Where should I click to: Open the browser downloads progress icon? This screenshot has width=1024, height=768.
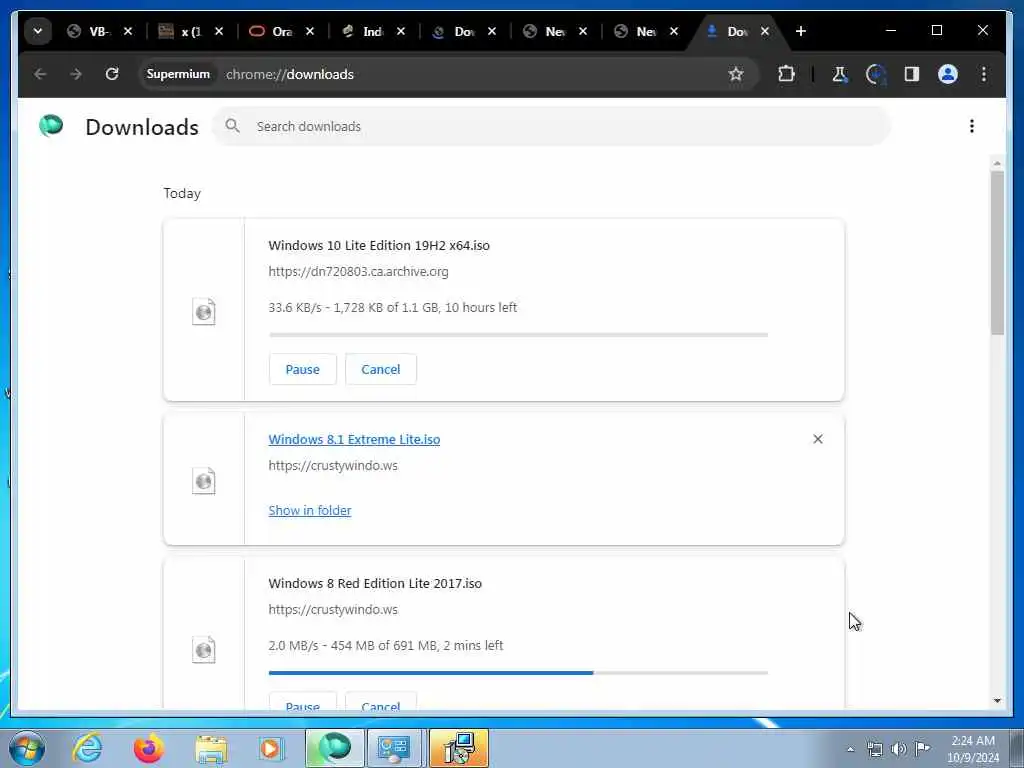[x=876, y=74]
